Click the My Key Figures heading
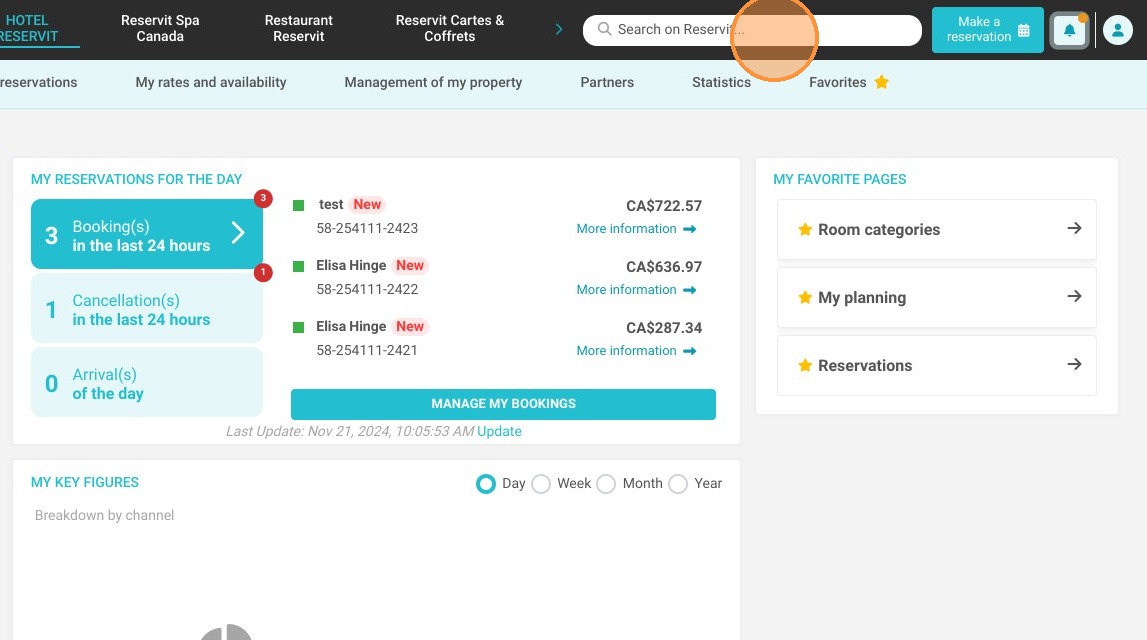The width and height of the screenshot is (1147, 640). tap(85, 482)
